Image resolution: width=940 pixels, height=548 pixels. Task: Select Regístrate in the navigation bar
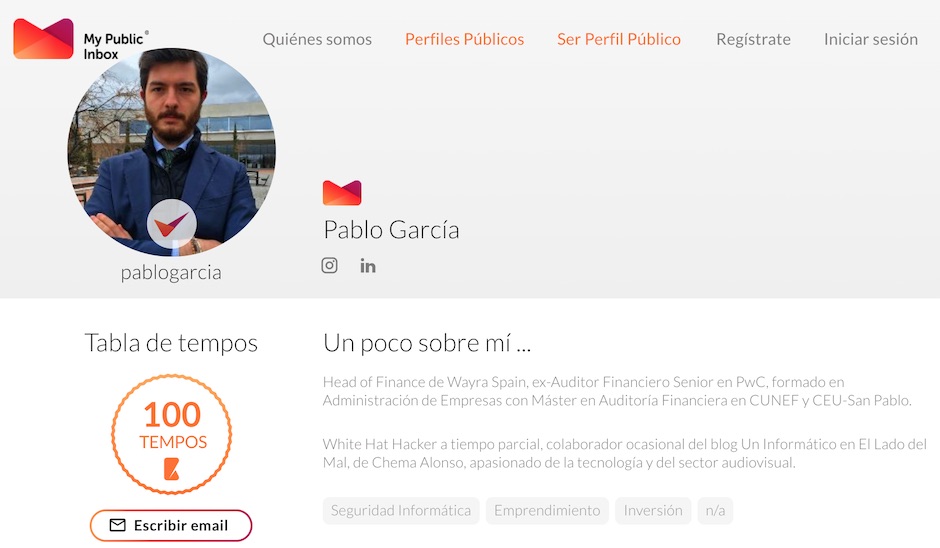point(753,40)
